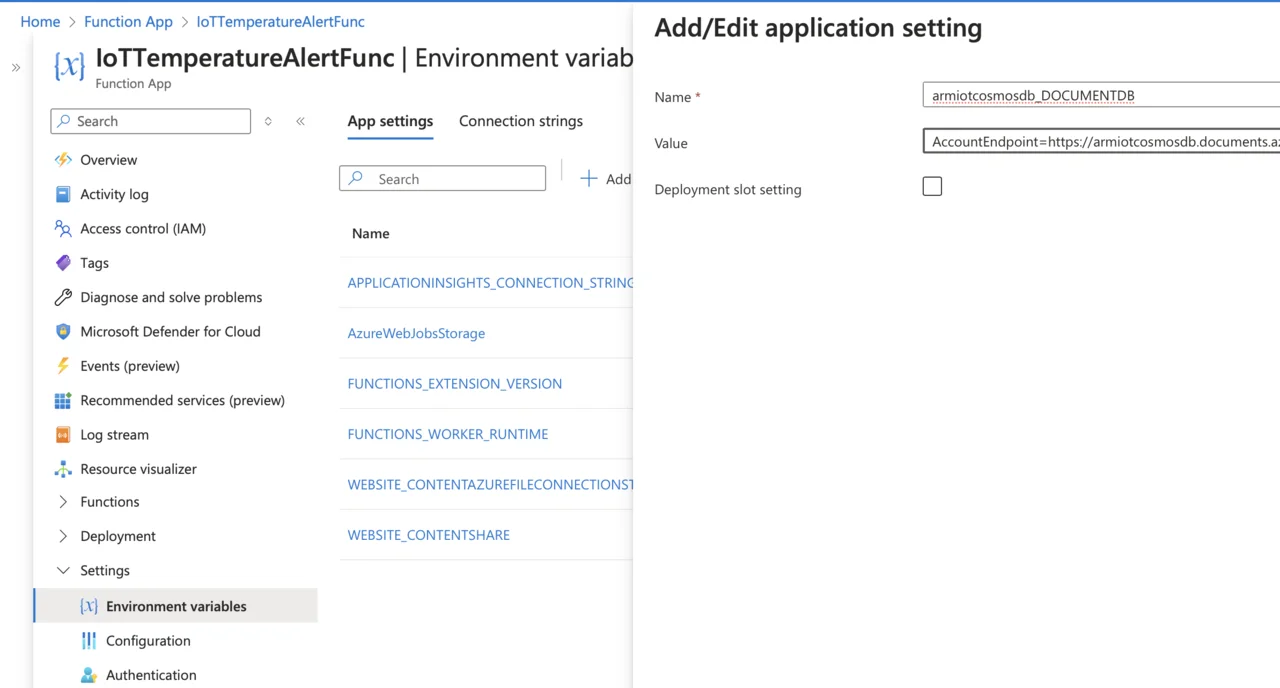Collapse the Settings section
Image resolution: width=1280 pixels, height=688 pixels.
coord(63,571)
